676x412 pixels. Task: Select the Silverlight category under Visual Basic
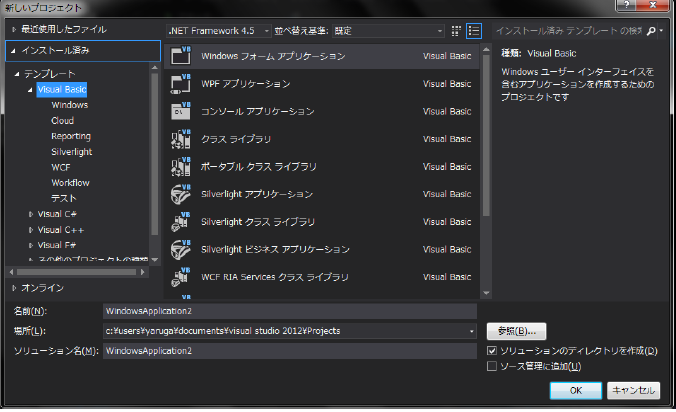tap(70, 152)
